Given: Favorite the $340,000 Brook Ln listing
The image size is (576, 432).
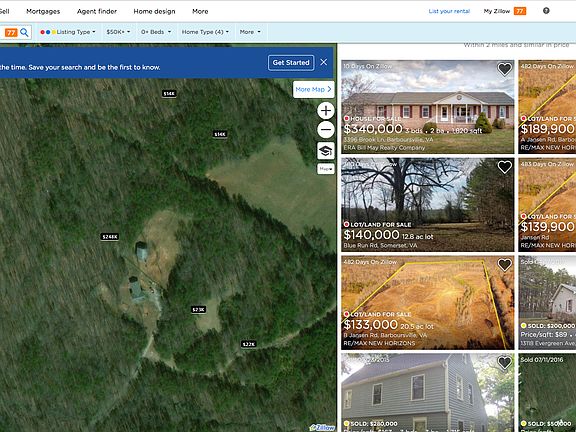Looking at the screenshot, I should pos(504,69).
